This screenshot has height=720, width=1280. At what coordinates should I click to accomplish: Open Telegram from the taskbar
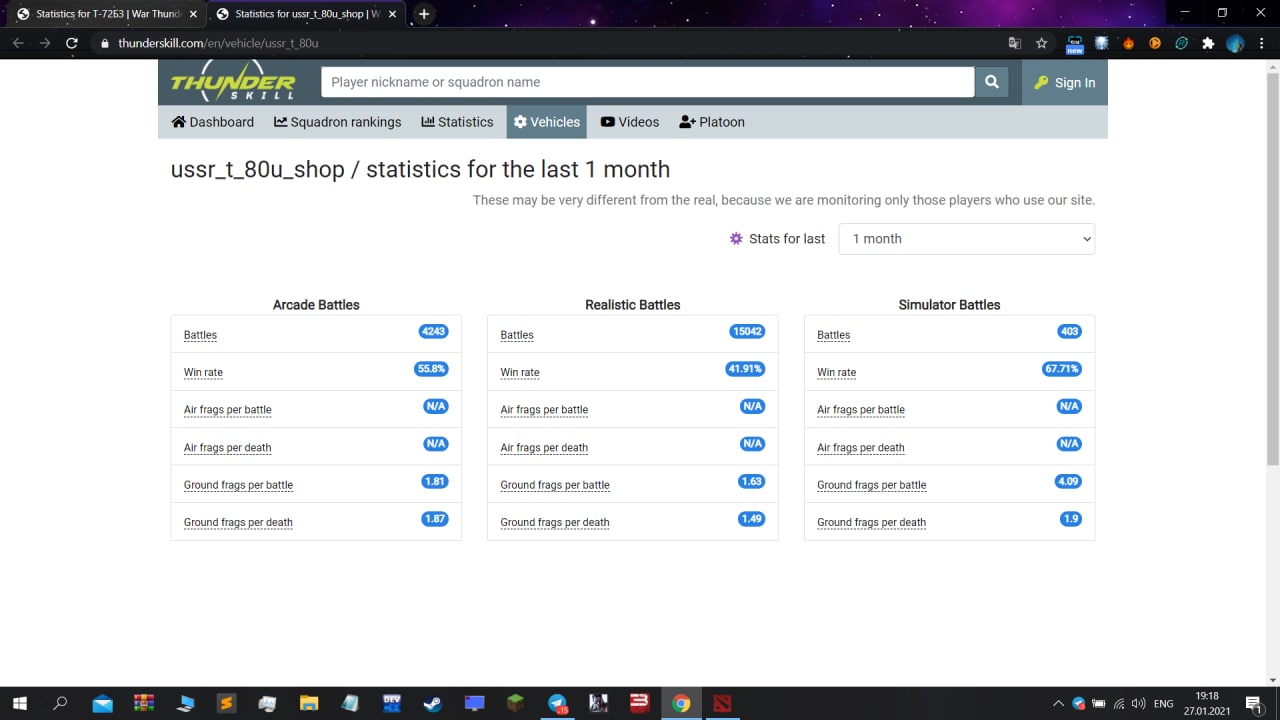[557, 703]
